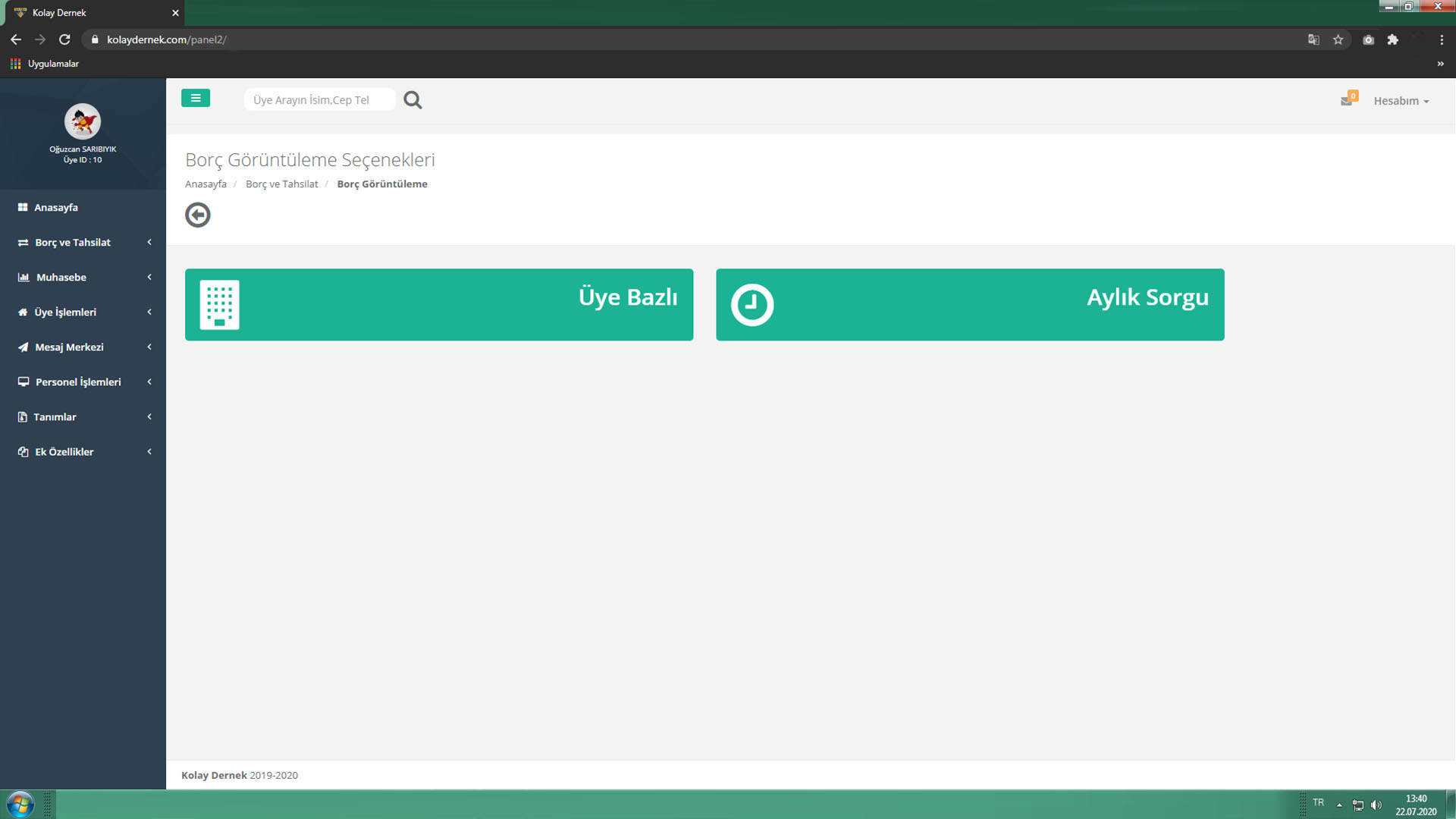Focus the Üye Arayın member search field
1456x819 pixels.
(x=319, y=100)
